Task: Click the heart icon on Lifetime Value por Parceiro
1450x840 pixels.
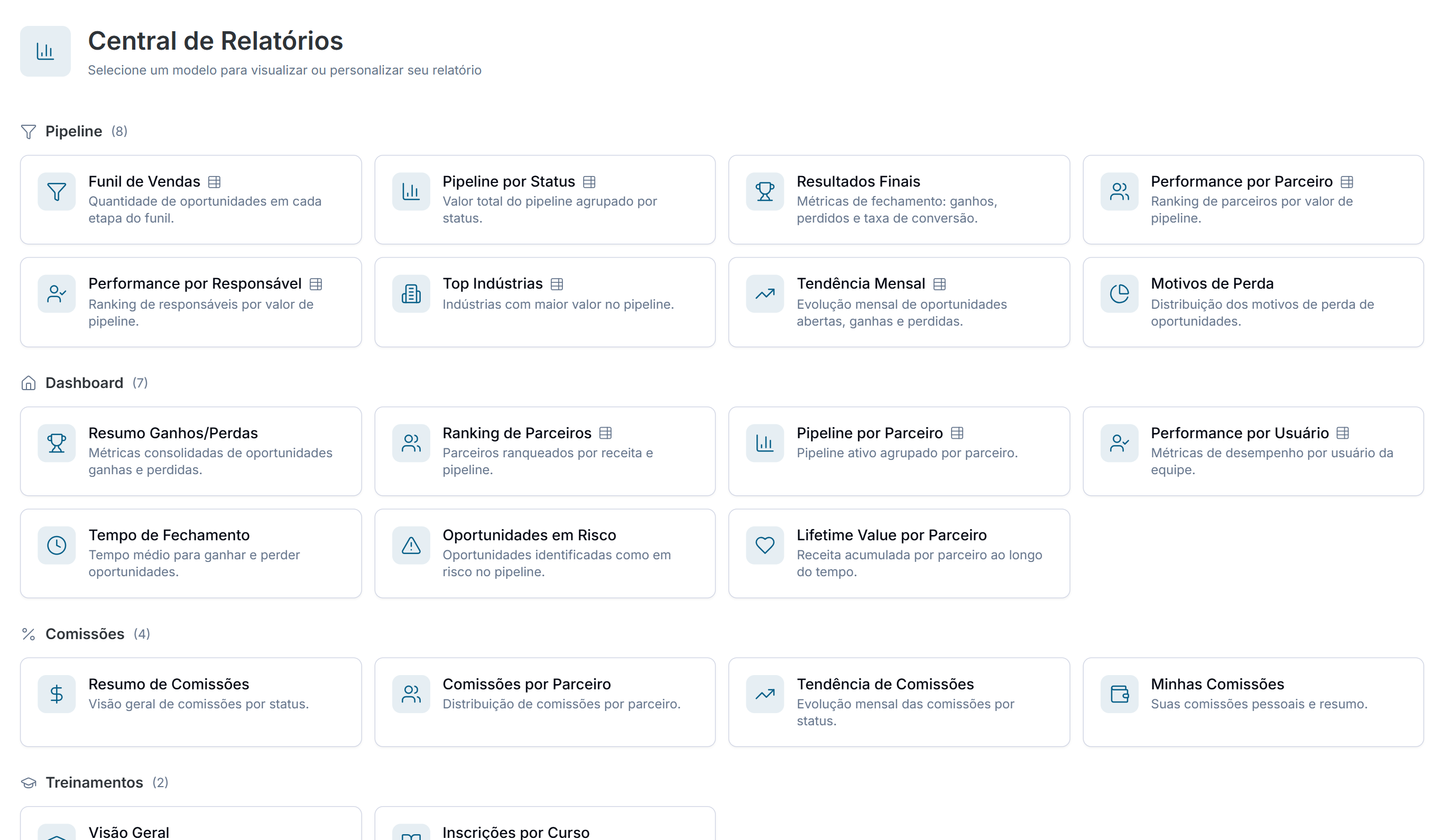Action: [765, 546]
